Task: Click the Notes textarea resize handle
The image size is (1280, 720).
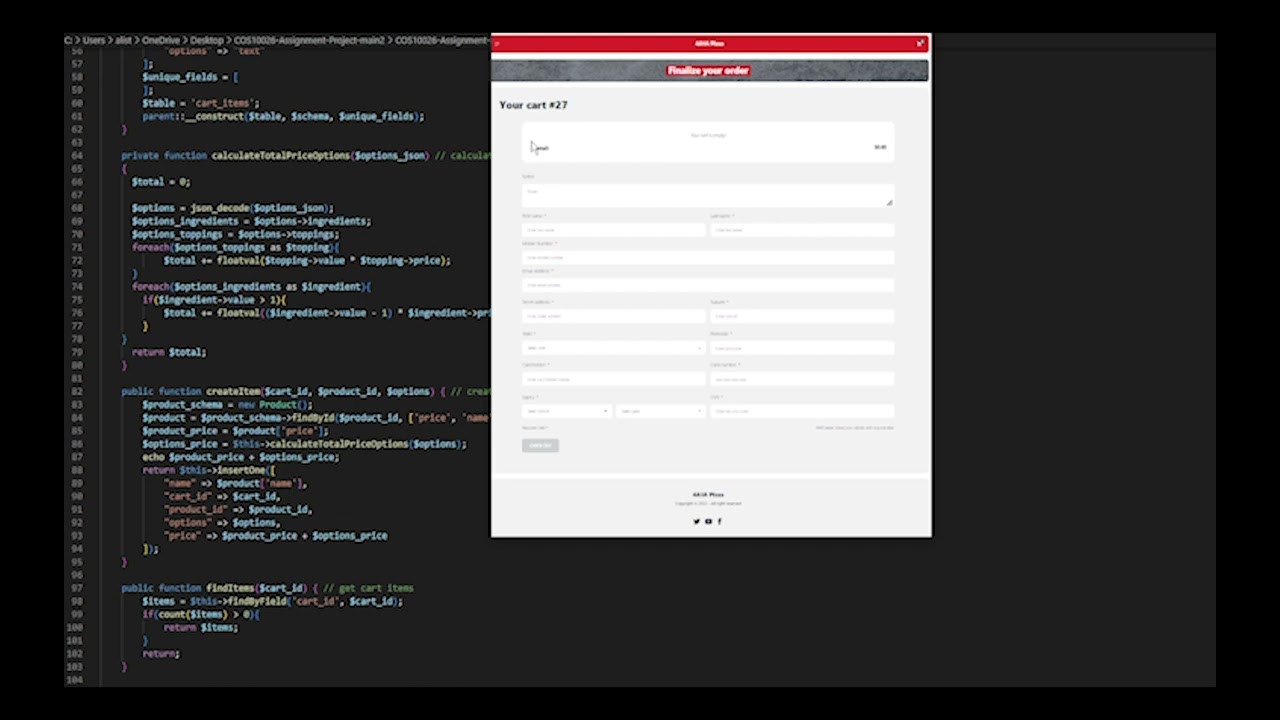Action: coord(889,203)
